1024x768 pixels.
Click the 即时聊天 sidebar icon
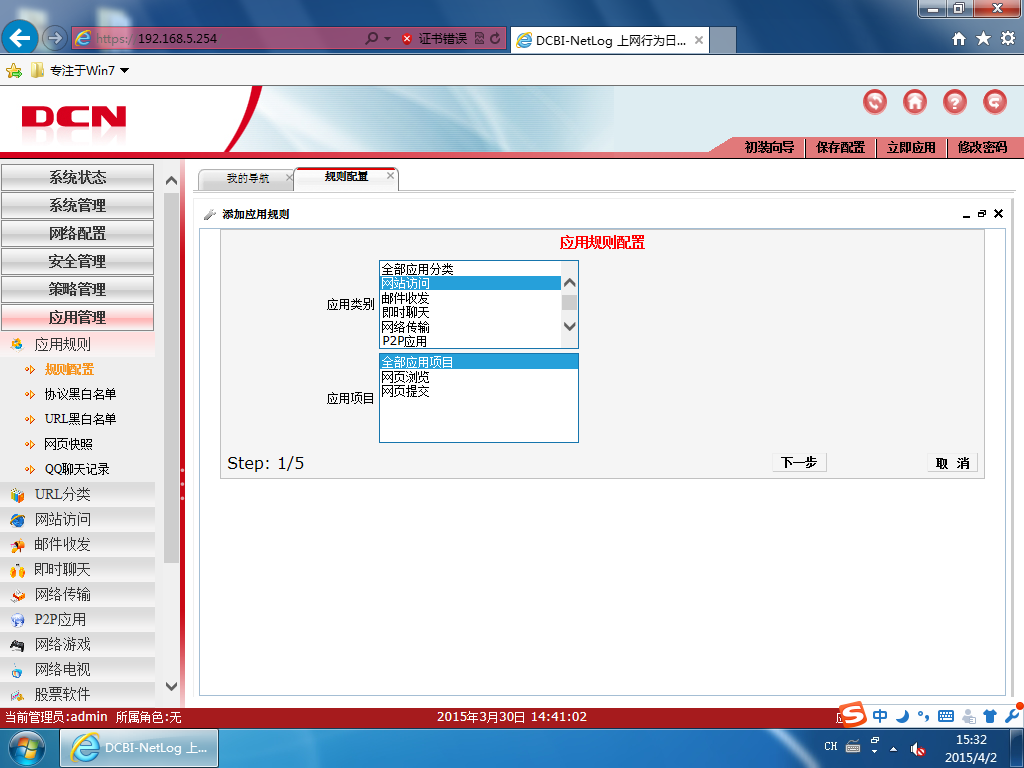click(x=17, y=570)
